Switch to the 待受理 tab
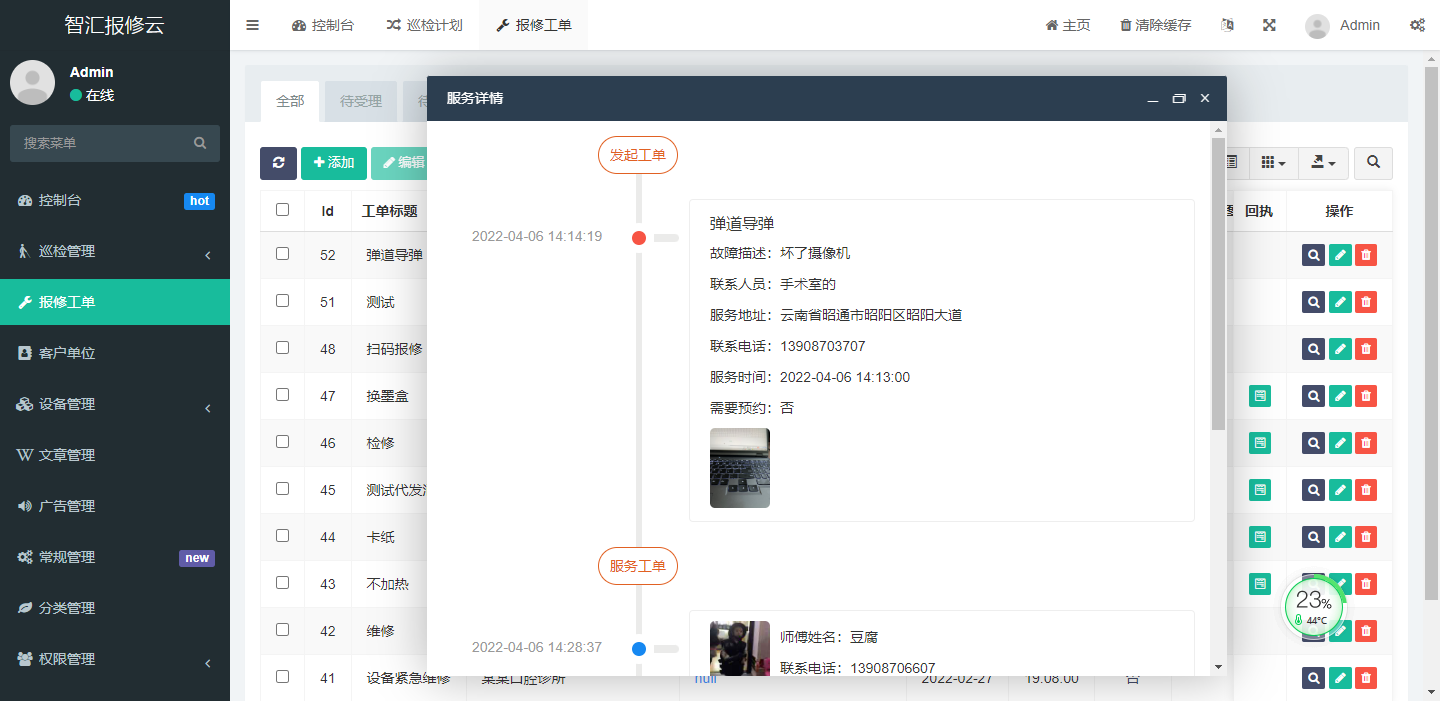This screenshot has height=701, width=1440. click(360, 101)
